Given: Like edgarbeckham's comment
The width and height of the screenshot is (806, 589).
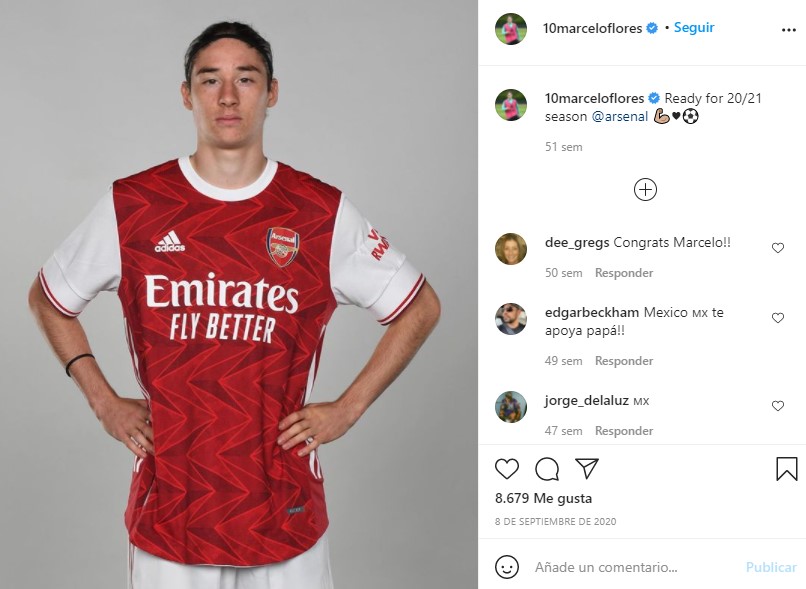Looking at the screenshot, I should [778, 318].
